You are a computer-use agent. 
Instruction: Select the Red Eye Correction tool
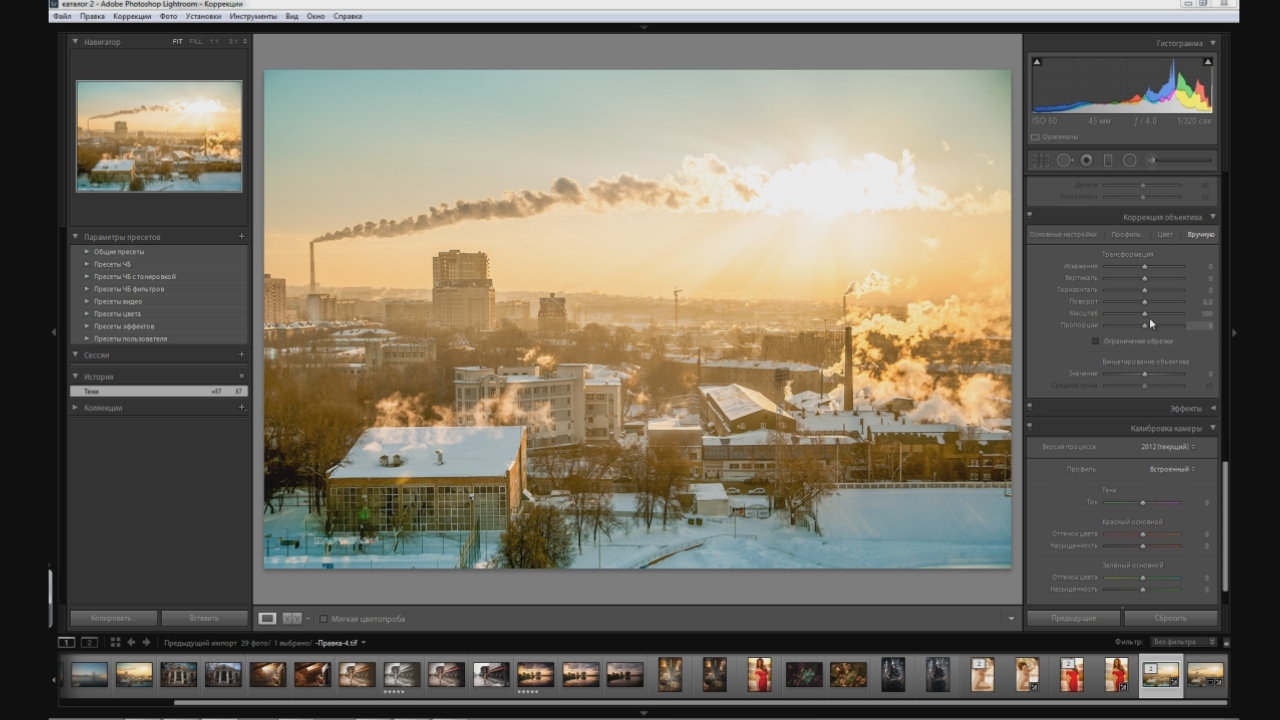tap(1086, 160)
